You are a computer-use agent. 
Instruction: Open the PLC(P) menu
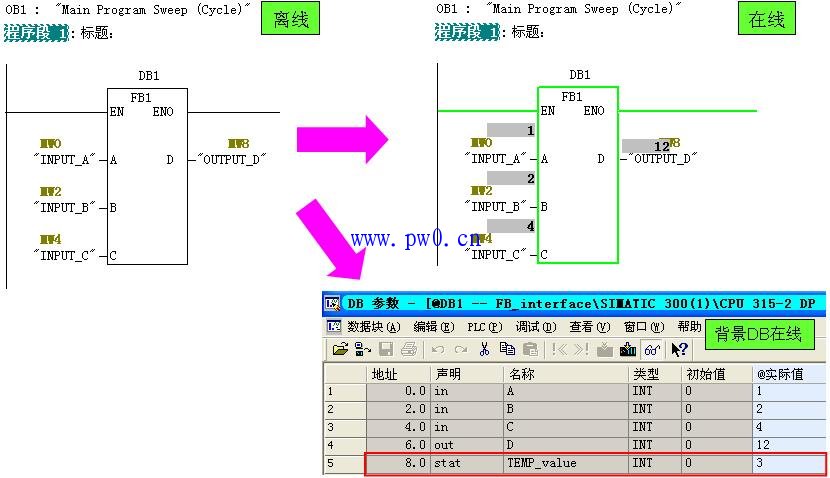tap(485, 327)
